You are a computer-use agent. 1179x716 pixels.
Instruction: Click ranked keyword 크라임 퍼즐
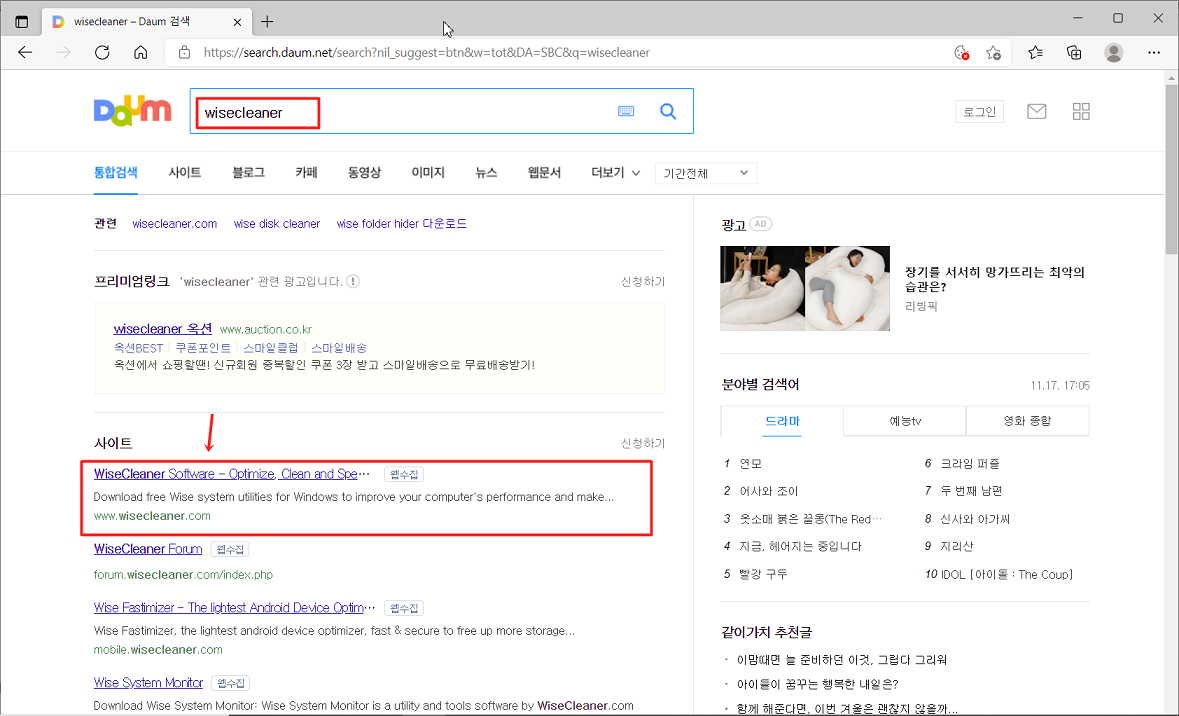click(x=970, y=463)
